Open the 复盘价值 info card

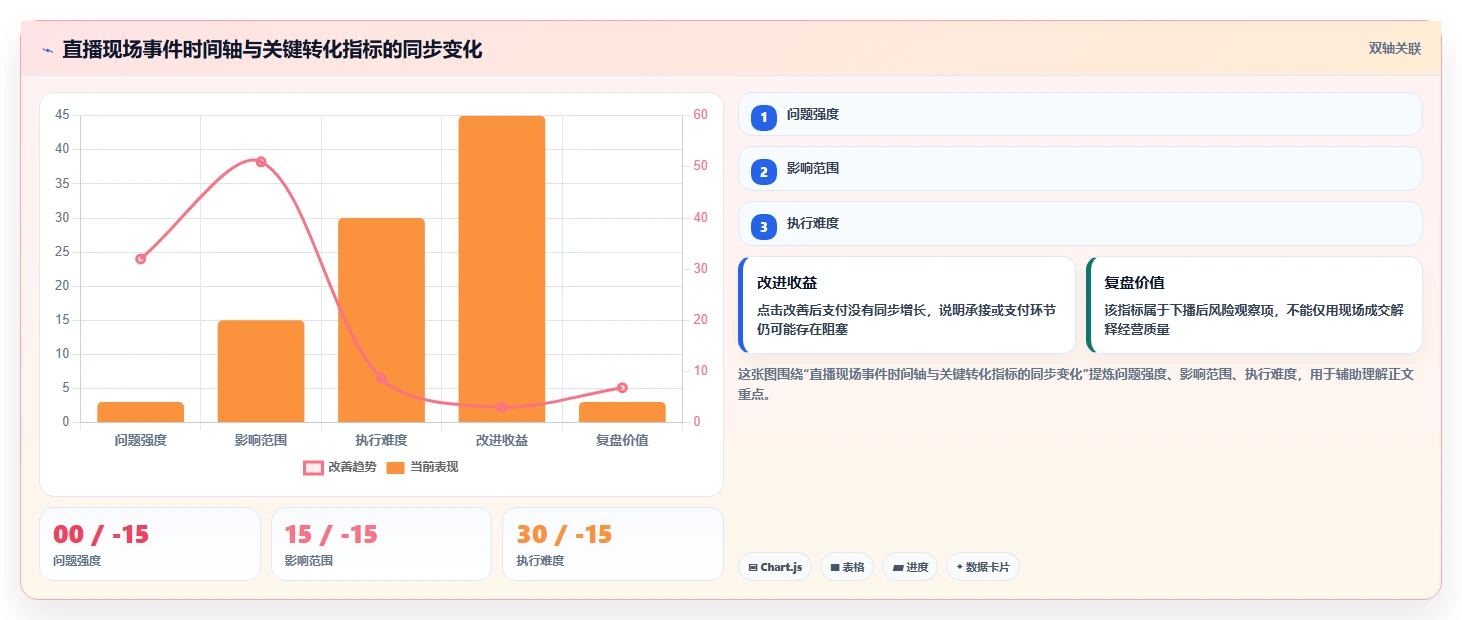pos(1254,305)
